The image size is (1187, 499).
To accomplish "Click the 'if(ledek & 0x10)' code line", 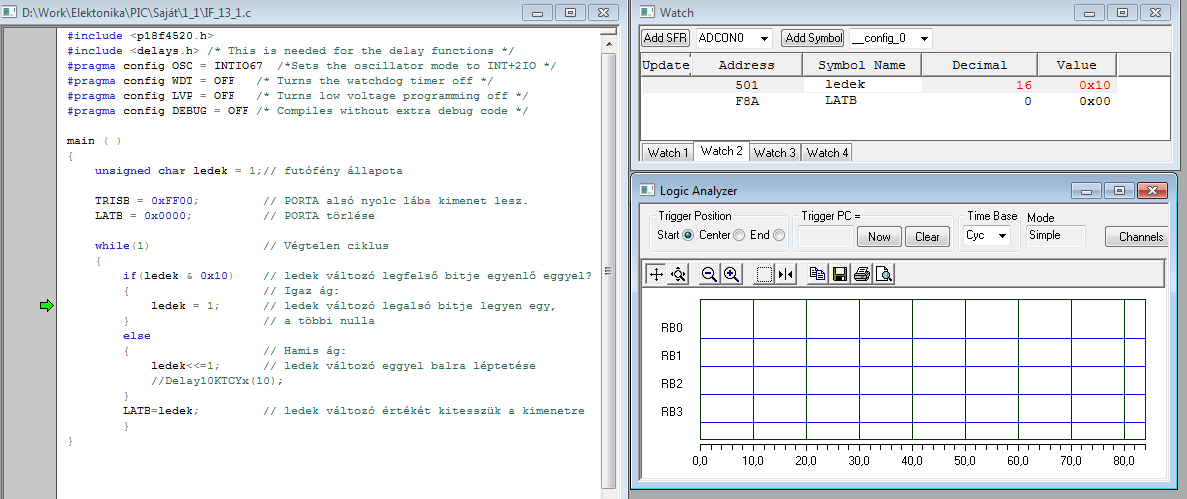I will tap(178, 276).
